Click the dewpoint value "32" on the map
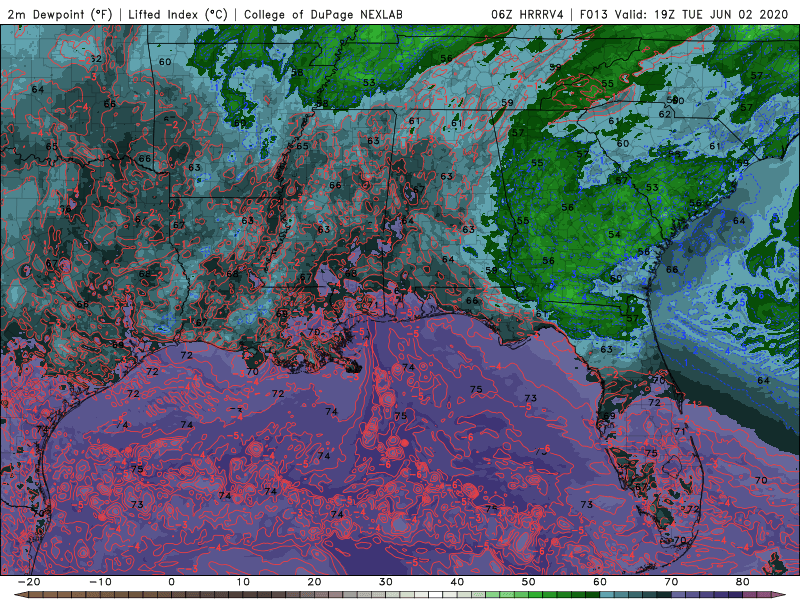This screenshot has height=600, width=800. tap(96, 59)
